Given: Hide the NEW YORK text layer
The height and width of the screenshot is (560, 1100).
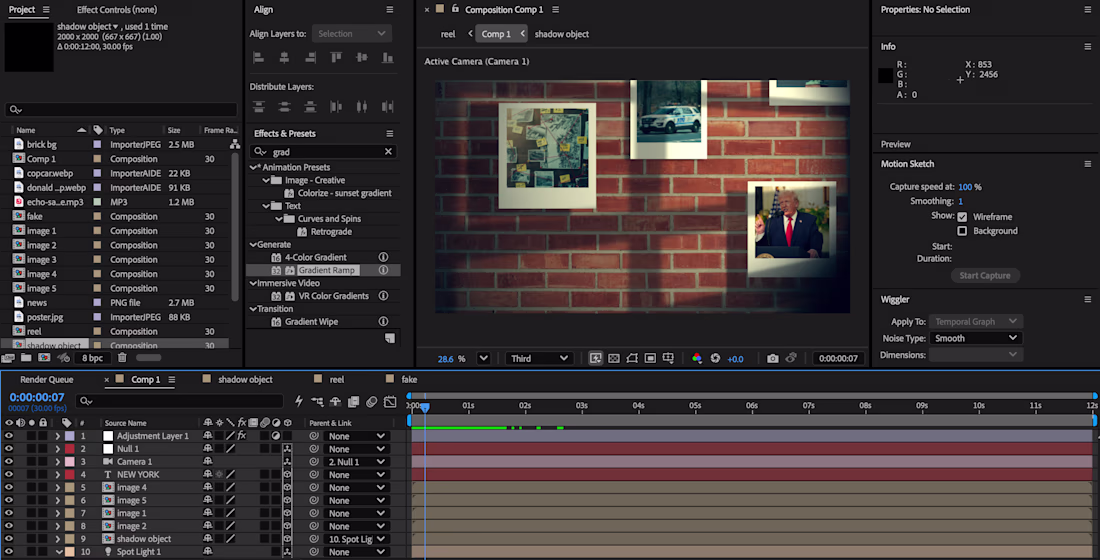Looking at the screenshot, I should point(8,474).
